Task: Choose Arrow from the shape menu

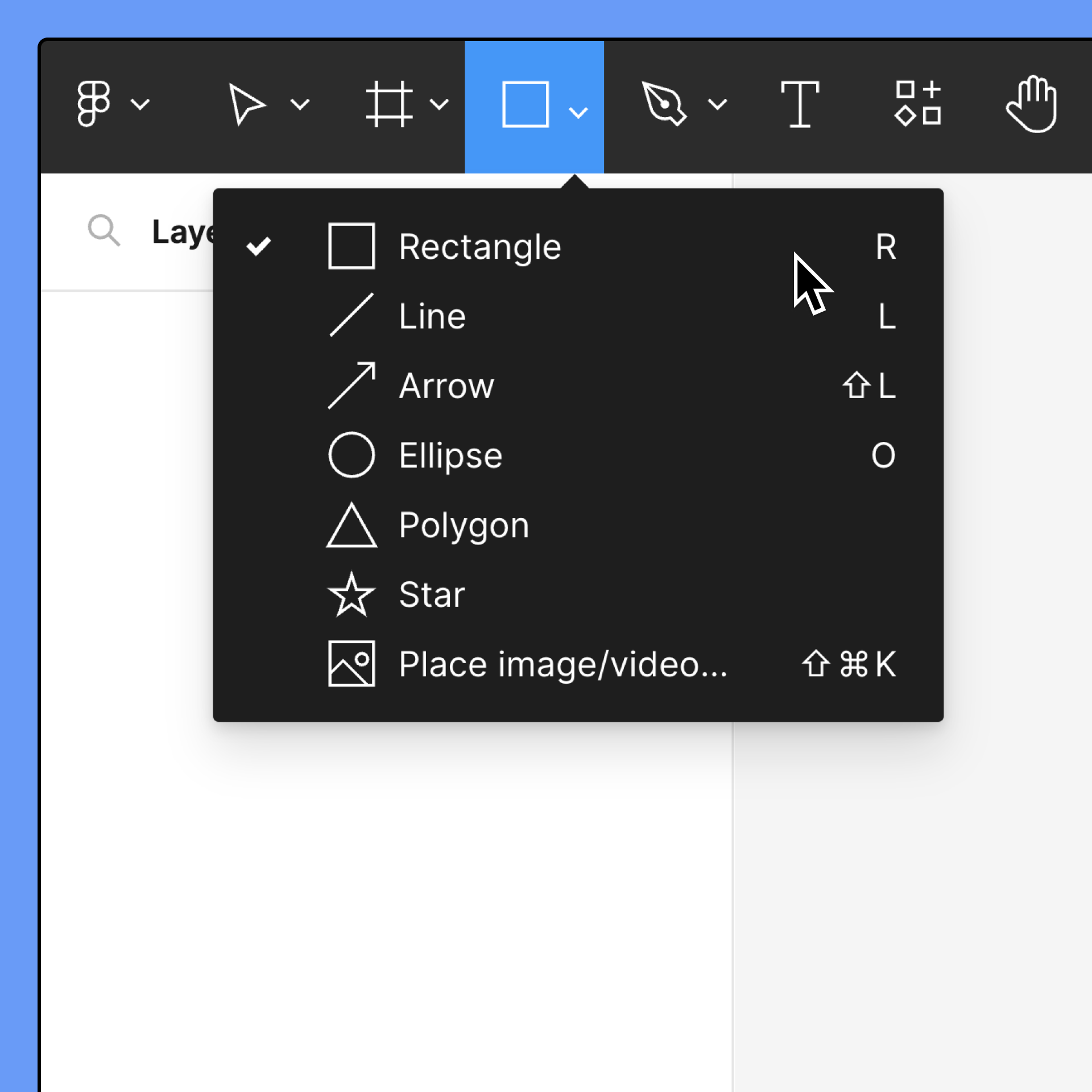Action: (x=446, y=386)
